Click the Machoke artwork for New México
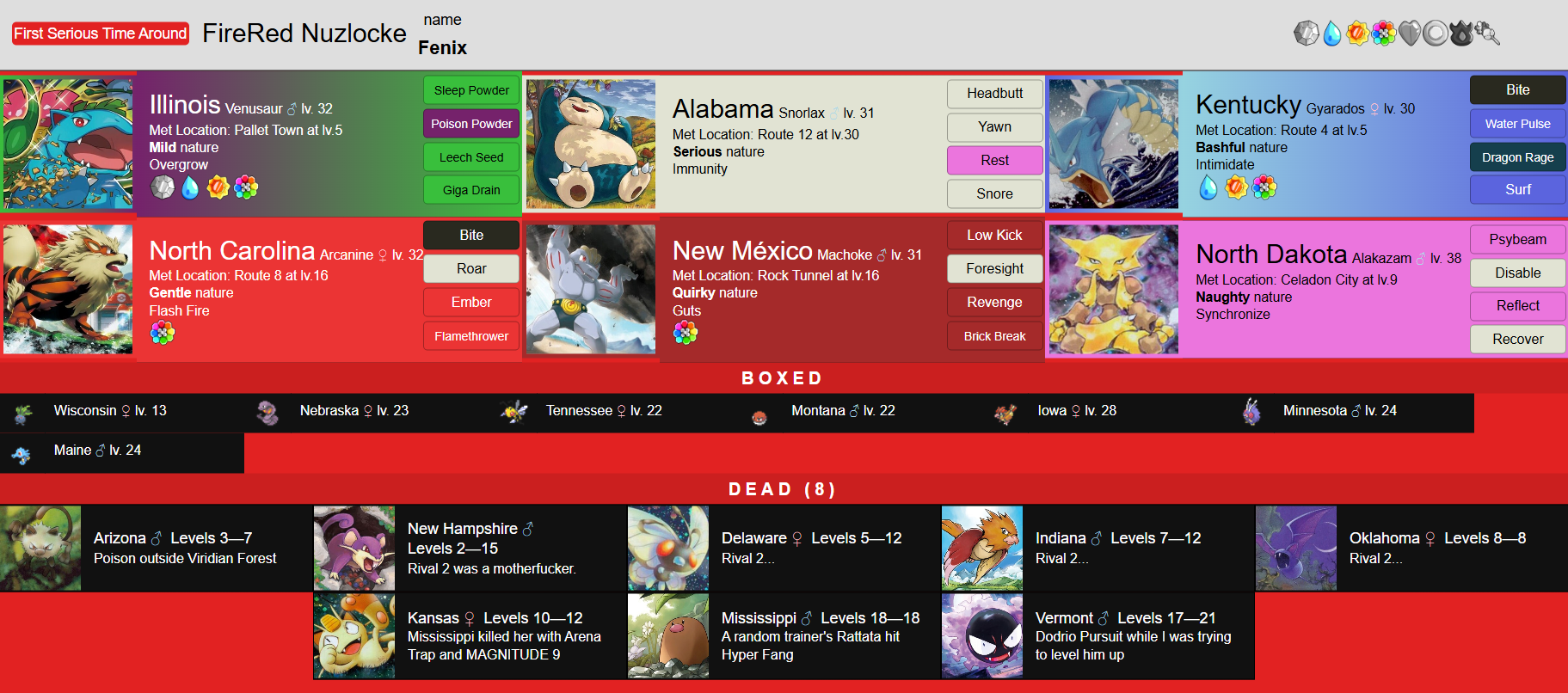This screenshot has height=693, width=1568. 591,289
